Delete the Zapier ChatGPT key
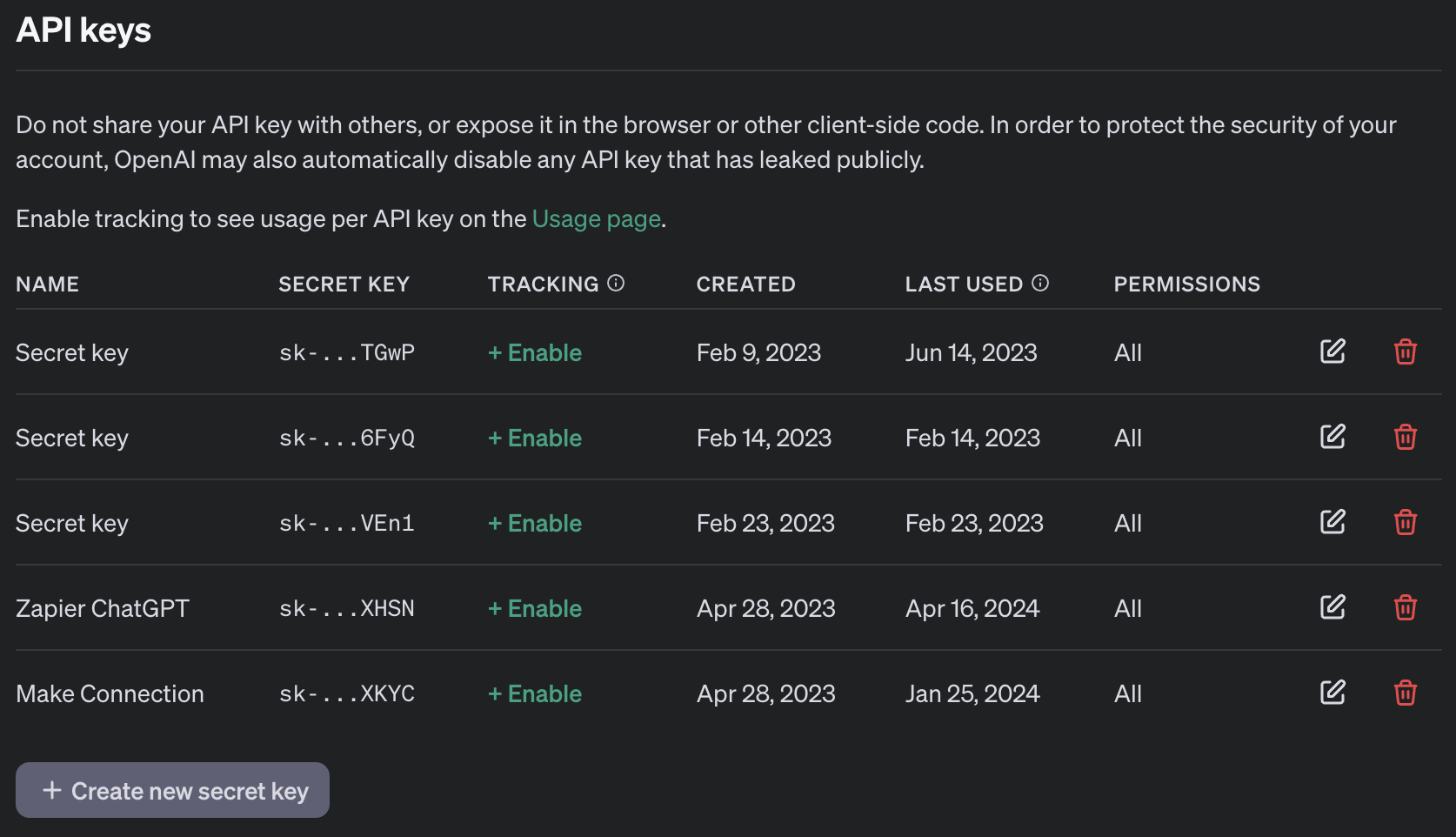 [1405, 607]
